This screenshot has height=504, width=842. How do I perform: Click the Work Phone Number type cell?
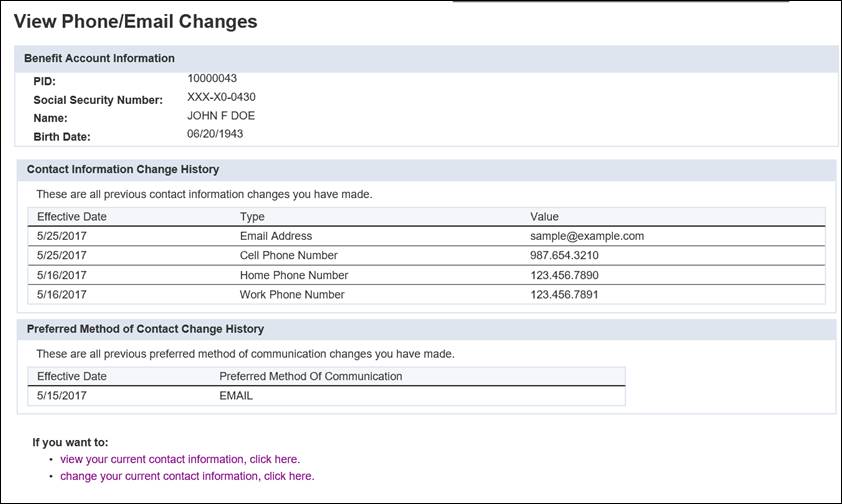pyautogui.click(x=292, y=295)
